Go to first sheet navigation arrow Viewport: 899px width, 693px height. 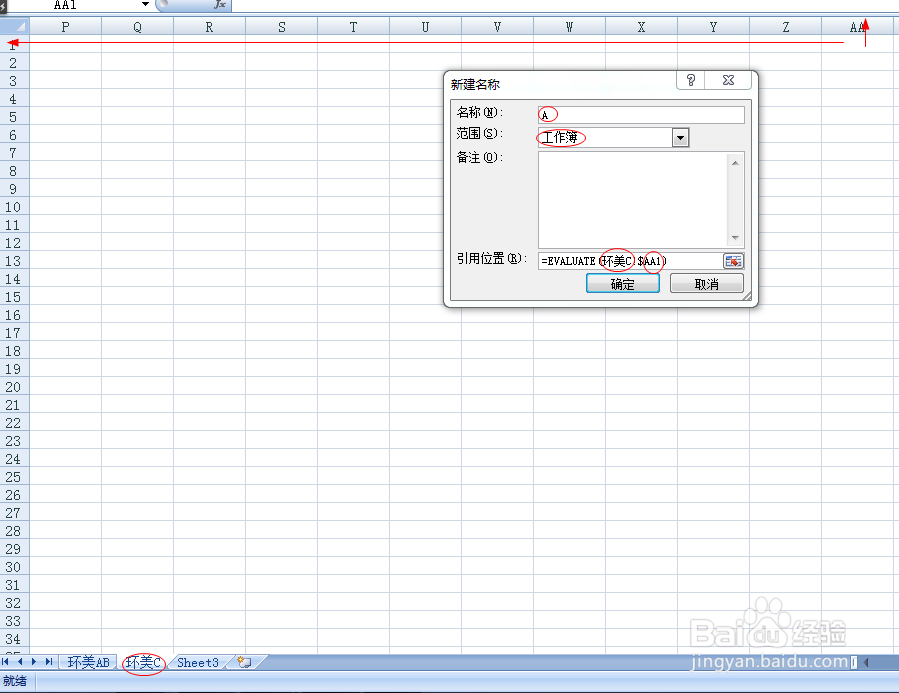(x=5, y=661)
